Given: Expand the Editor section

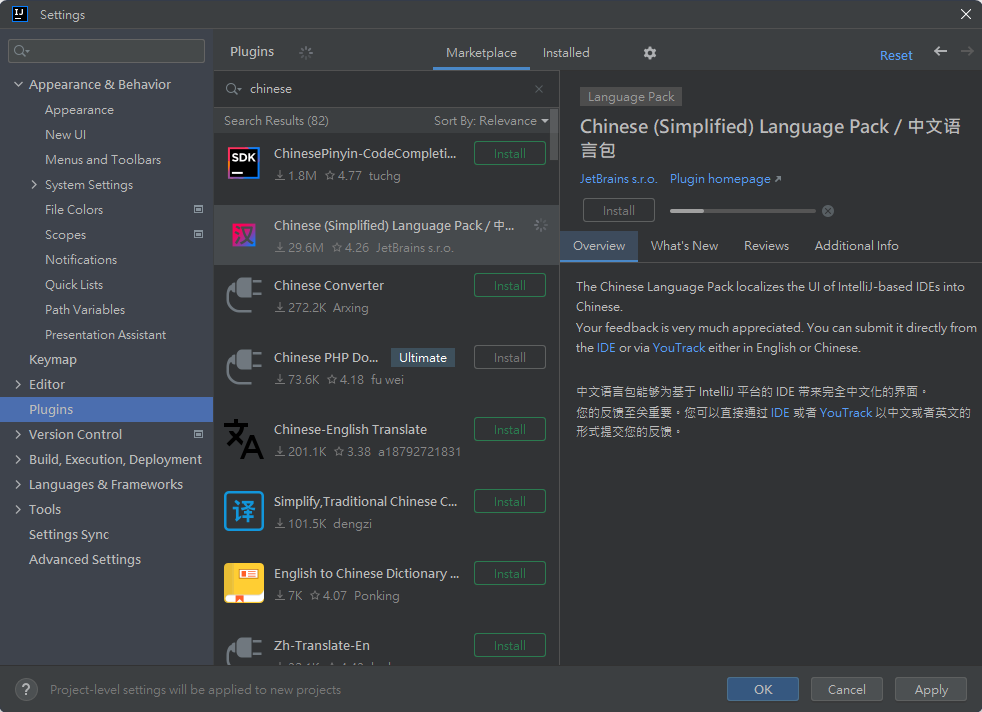Looking at the screenshot, I should pyautogui.click(x=18, y=384).
